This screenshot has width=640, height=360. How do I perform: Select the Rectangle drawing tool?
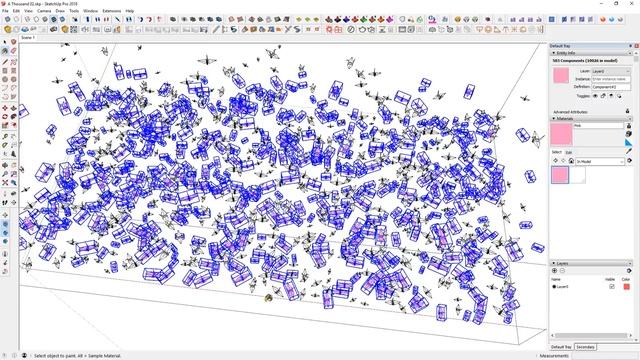click(5, 71)
